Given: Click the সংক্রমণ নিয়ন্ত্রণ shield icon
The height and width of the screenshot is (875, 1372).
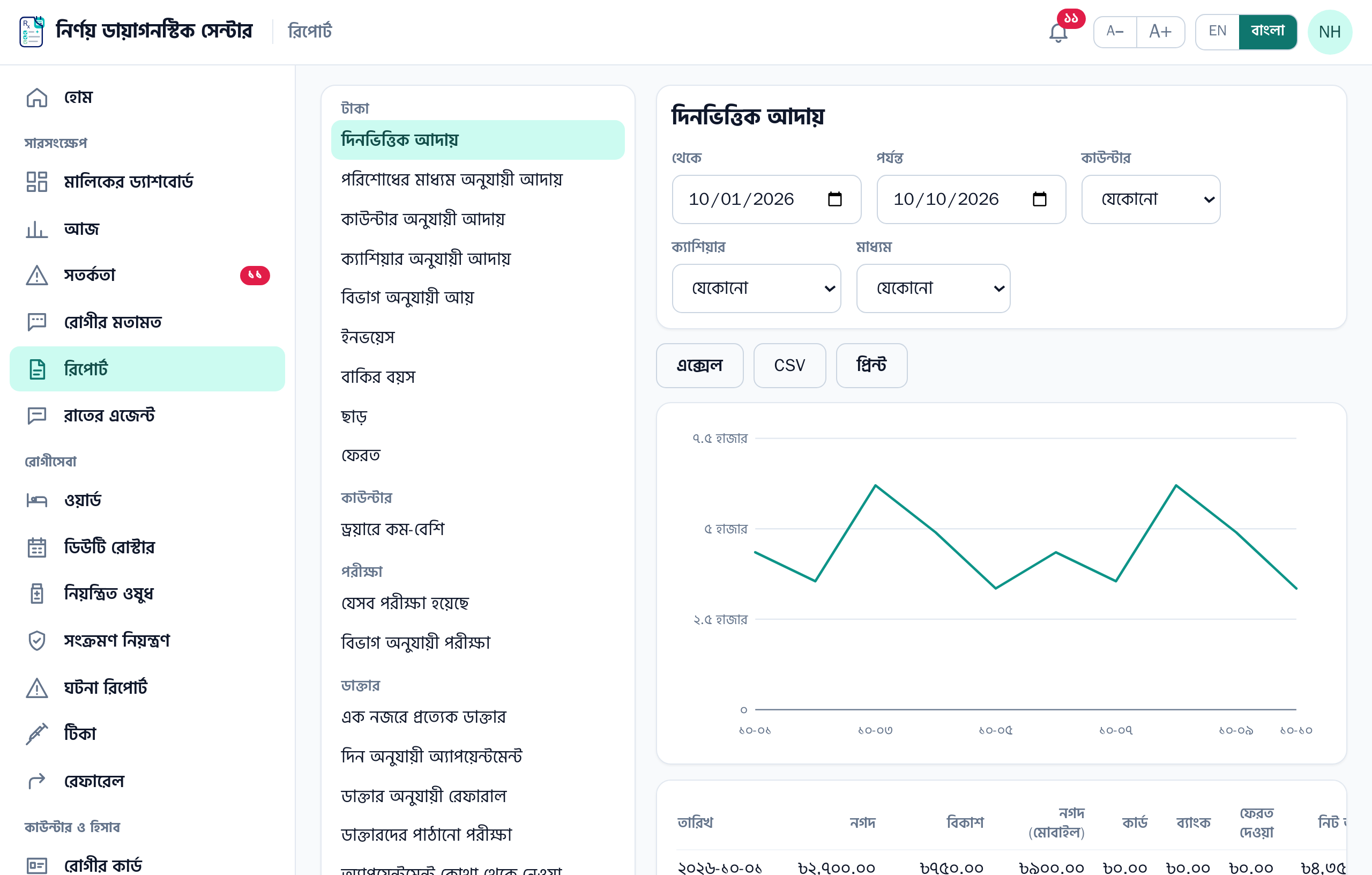Looking at the screenshot, I should click(37, 640).
